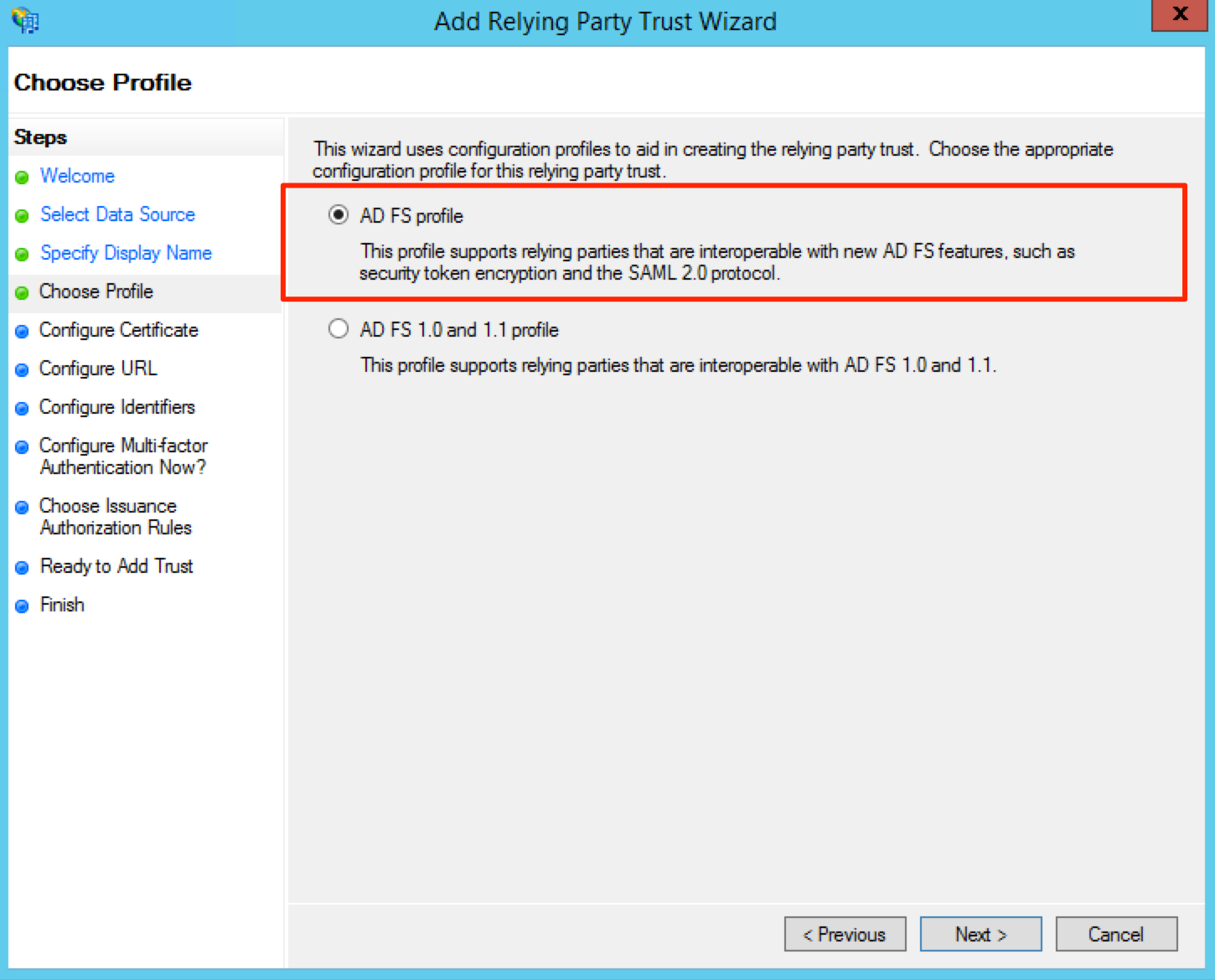This screenshot has width=1215, height=980.
Task: Return to the Specify Display Name step
Action: 126,253
